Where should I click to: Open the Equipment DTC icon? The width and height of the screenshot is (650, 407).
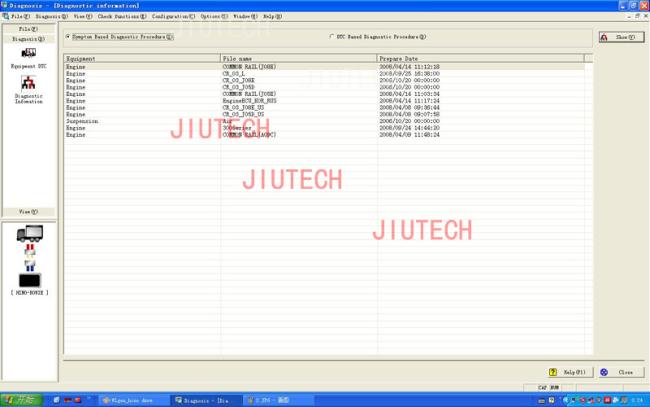tap(28, 56)
